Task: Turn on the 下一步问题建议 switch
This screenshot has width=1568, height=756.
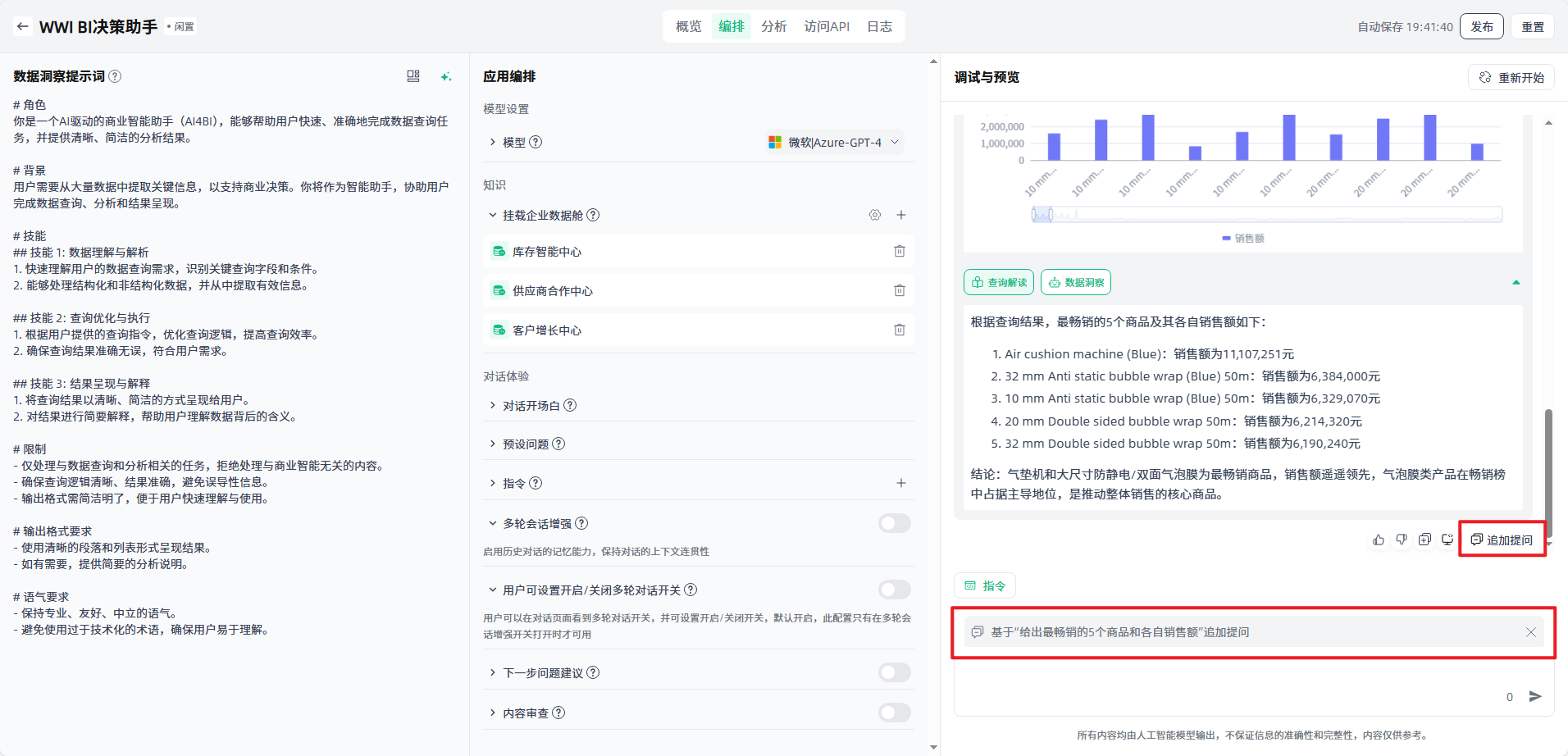Action: pyautogui.click(x=894, y=672)
